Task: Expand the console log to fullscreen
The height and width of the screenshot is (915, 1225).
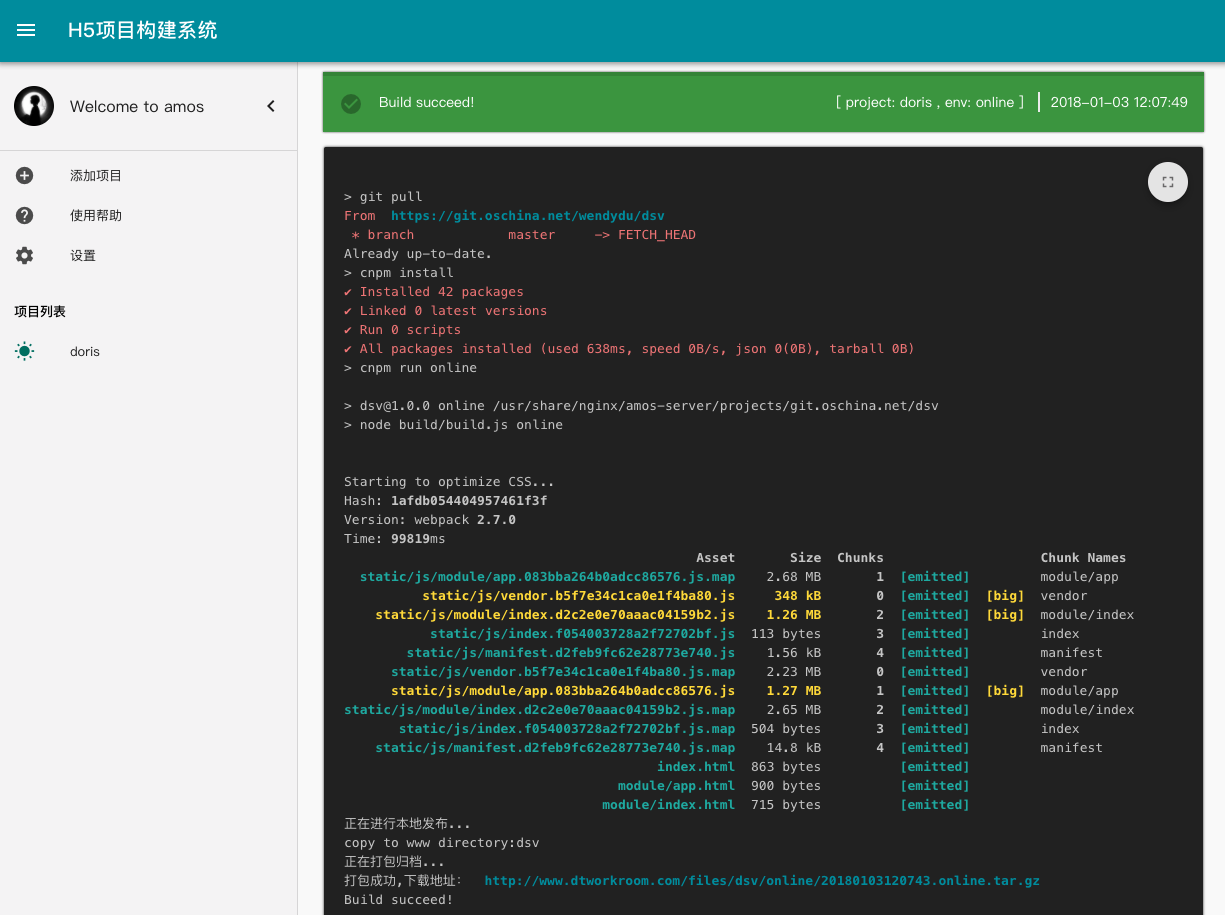Action: point(1167,182)
